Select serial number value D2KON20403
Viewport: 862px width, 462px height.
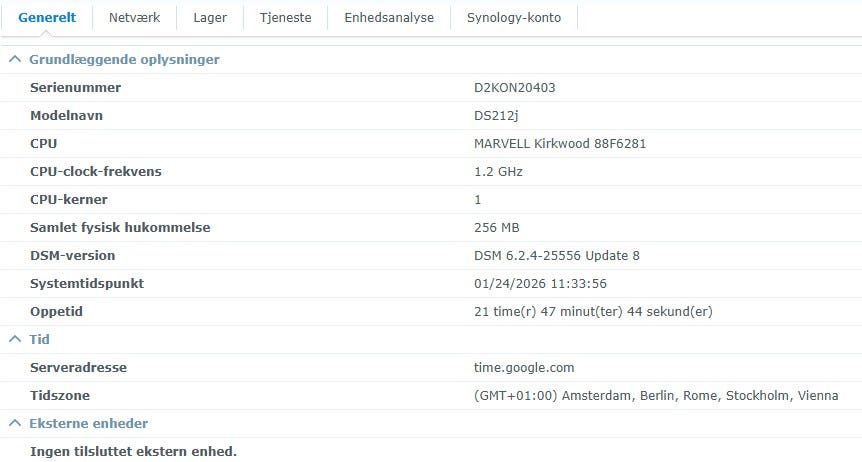pos(515,87)
